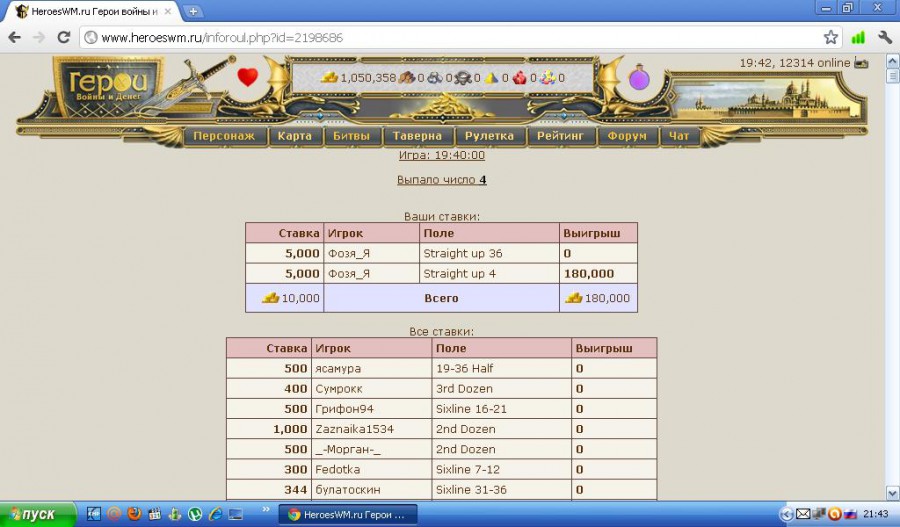Click the Windows пуск start button

(x=38, y=514)
